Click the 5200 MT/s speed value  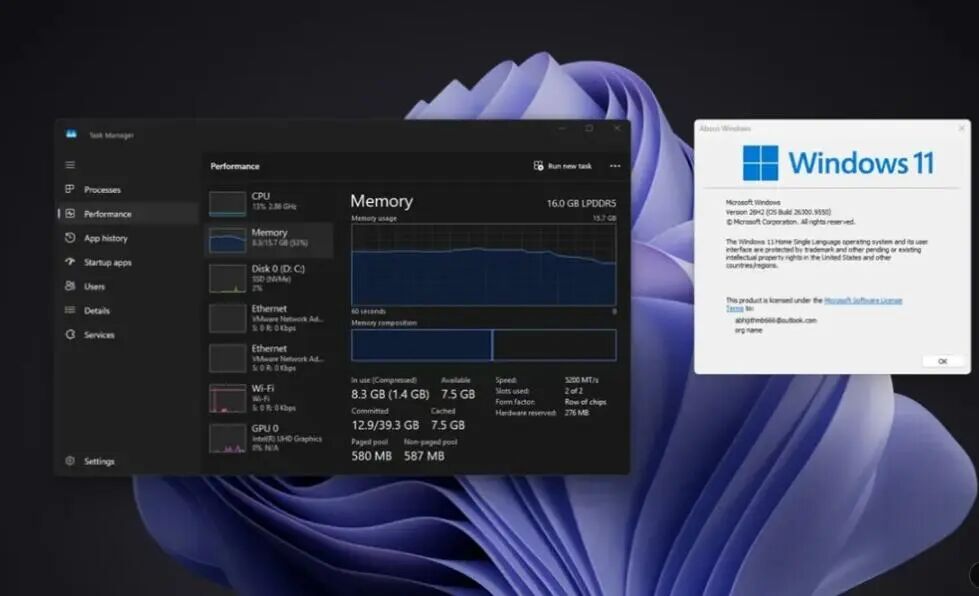click(x=581, y=380)
